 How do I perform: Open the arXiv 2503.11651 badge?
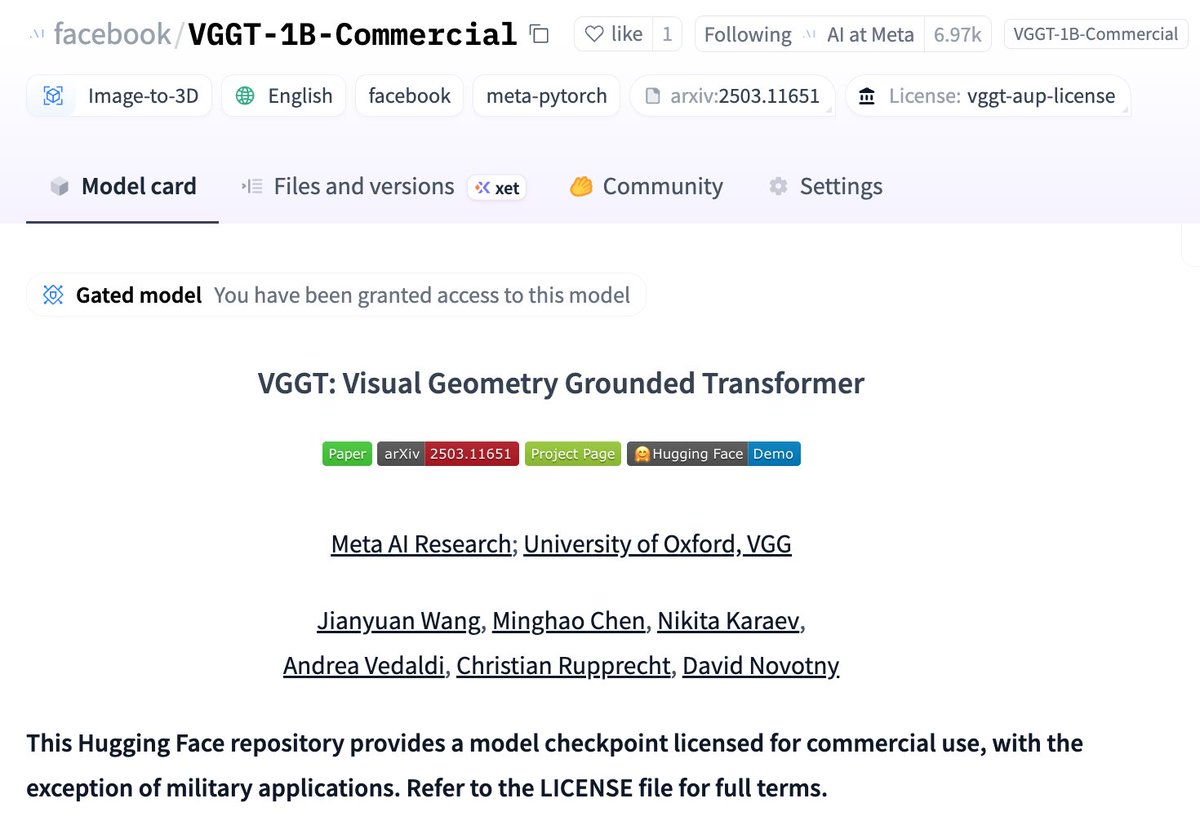[x=448, y=453]
